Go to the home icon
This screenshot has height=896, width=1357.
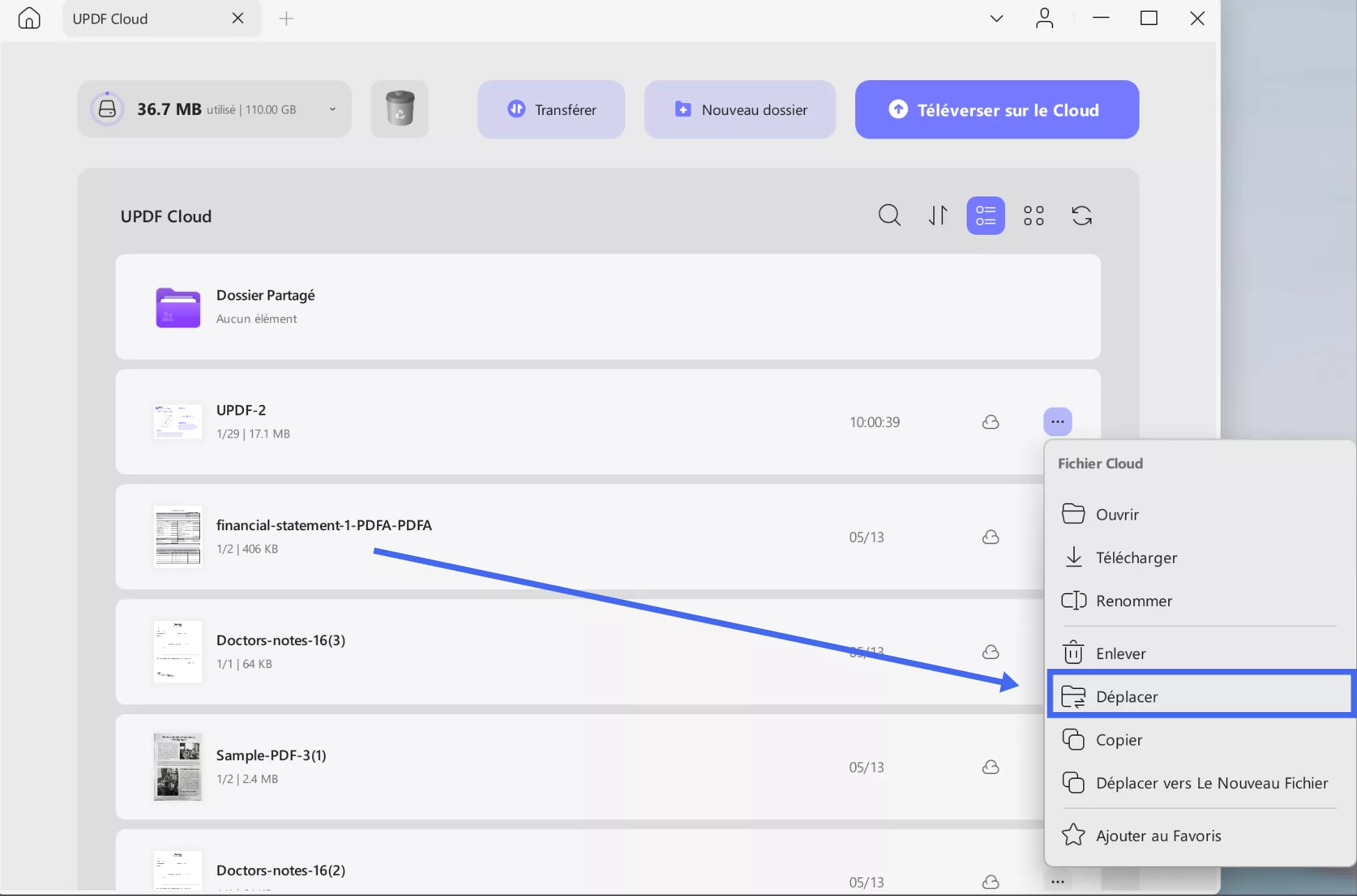tap(29, 18)
